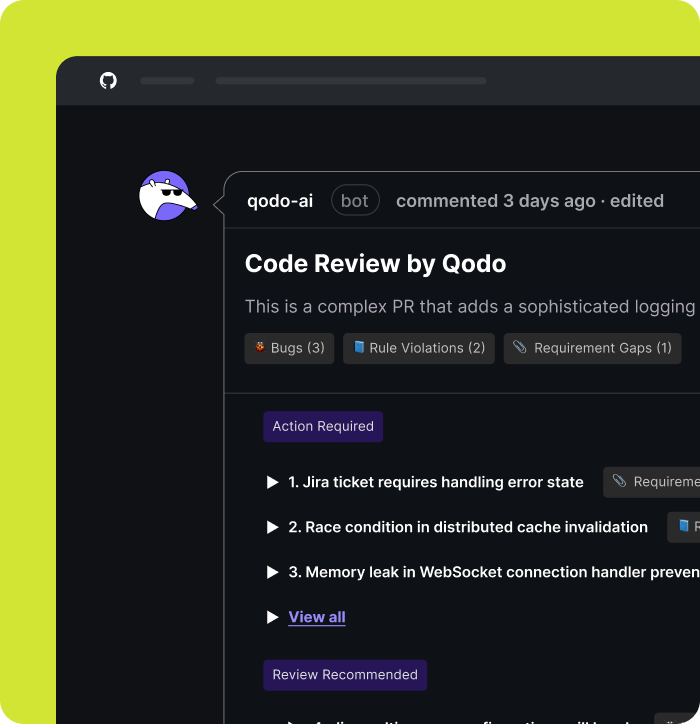Screen dimensions: 700x724
Task: Click the Action Required badge
Action: (x=323, y=426)
